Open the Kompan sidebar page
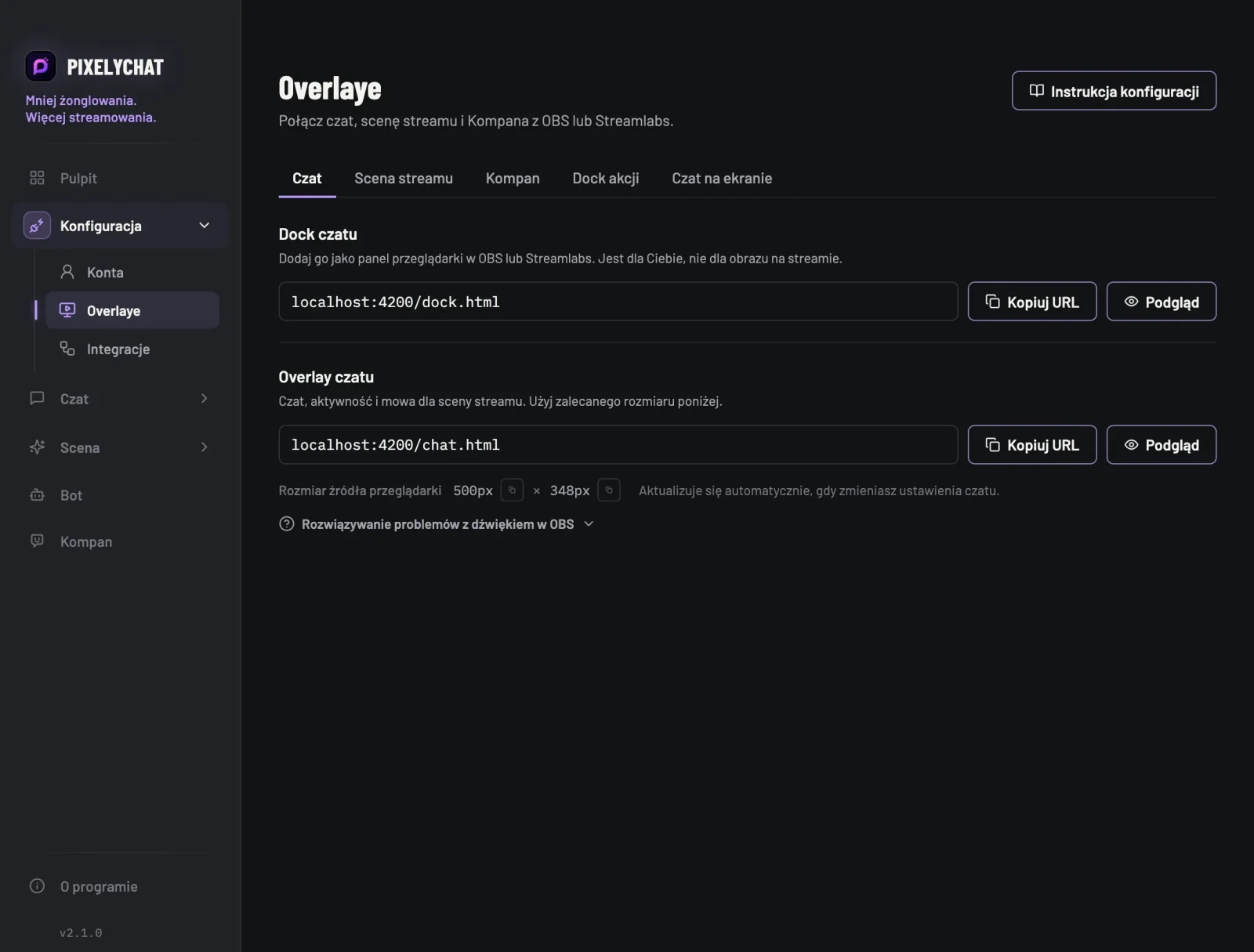The height and width of the screenshot is (952, 1254). tap(120, 541)
